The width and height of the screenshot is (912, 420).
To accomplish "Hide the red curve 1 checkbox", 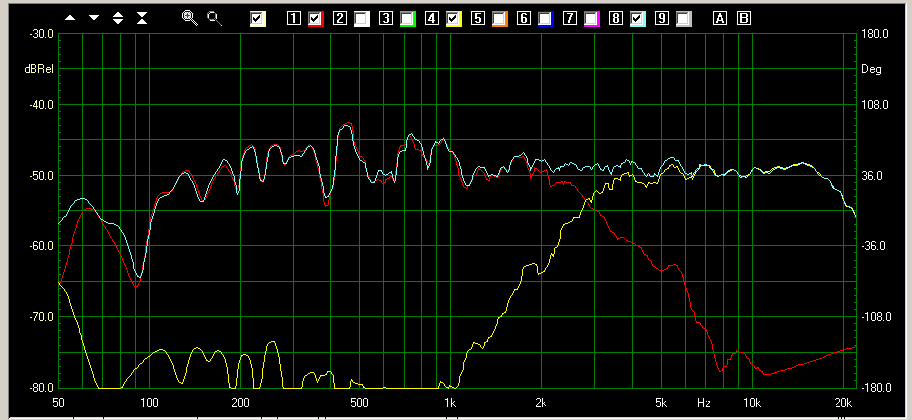I will click(316, 18).
